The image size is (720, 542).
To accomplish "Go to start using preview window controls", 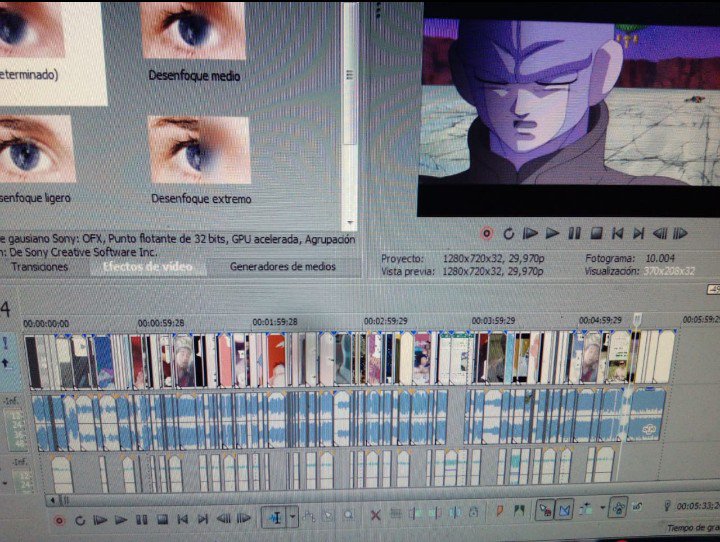I will click(x=618, y=233).
